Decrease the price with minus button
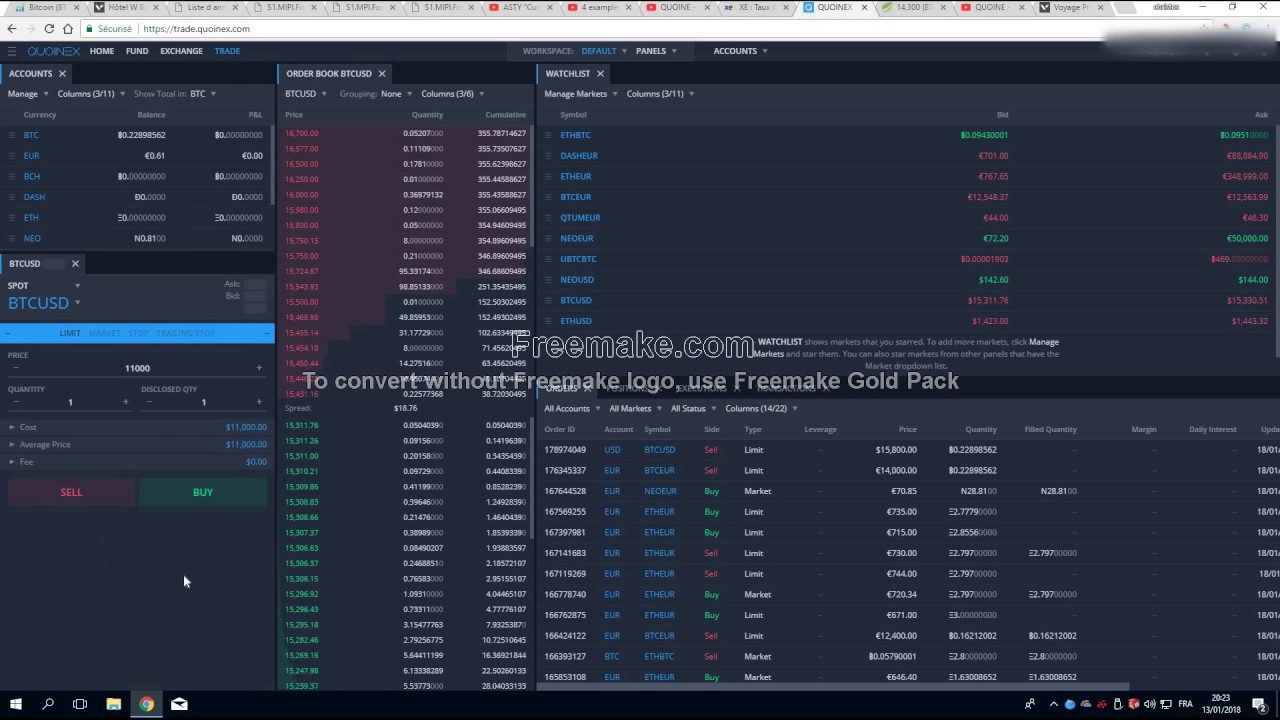Screen dimensions: 1280x720 coord(15,368)
